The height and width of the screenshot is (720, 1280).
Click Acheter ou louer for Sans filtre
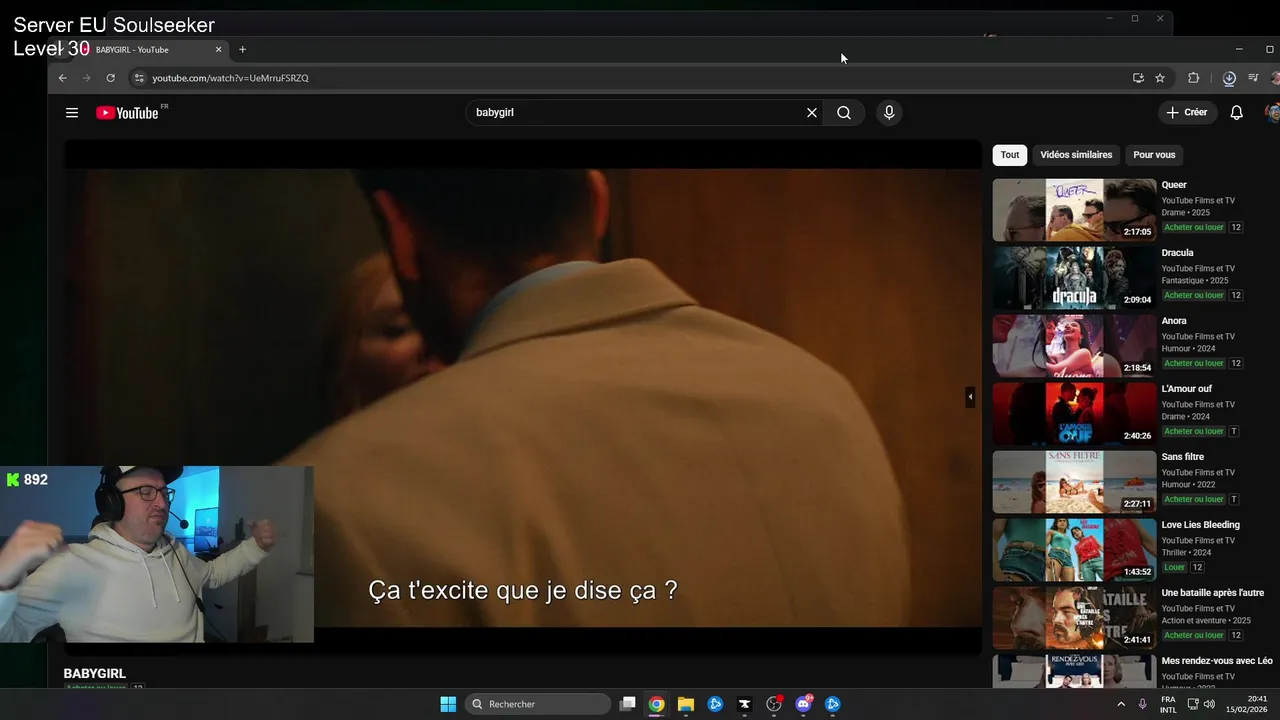coord(1194,500)
